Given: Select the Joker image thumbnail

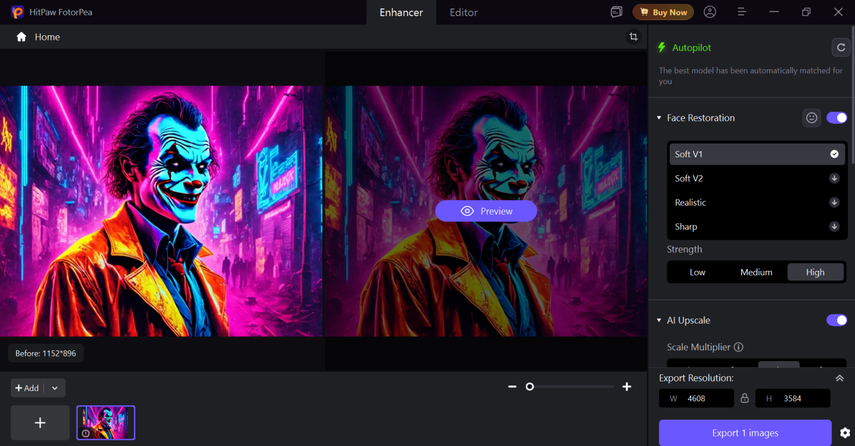Looking at the screenshot, I should pos(106,423).
